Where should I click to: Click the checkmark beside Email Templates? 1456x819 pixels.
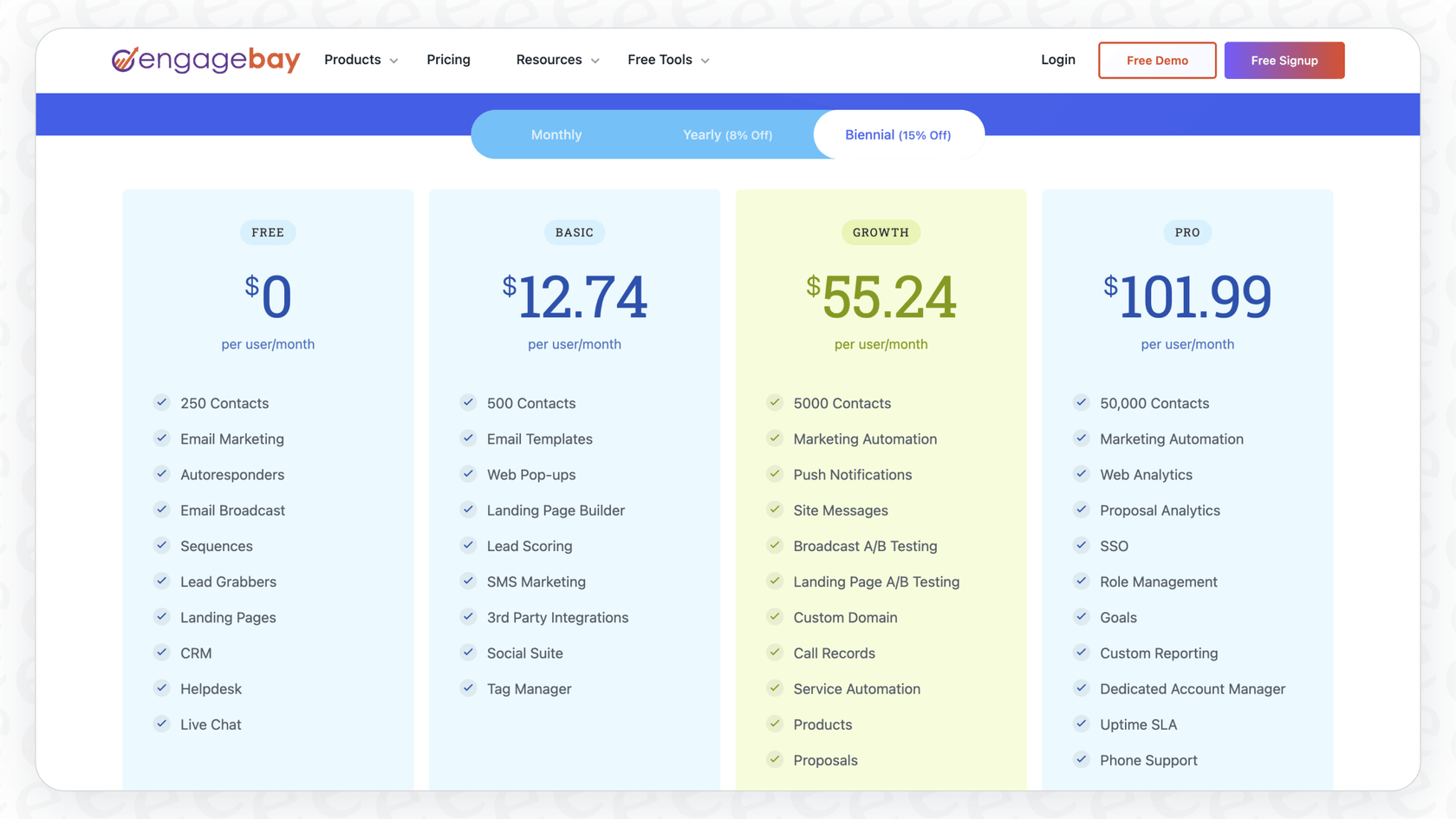468,439
